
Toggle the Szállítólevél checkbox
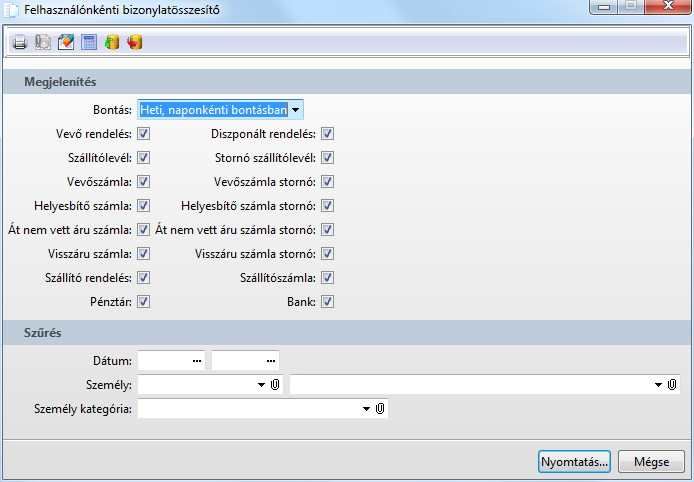pos(143,158)
